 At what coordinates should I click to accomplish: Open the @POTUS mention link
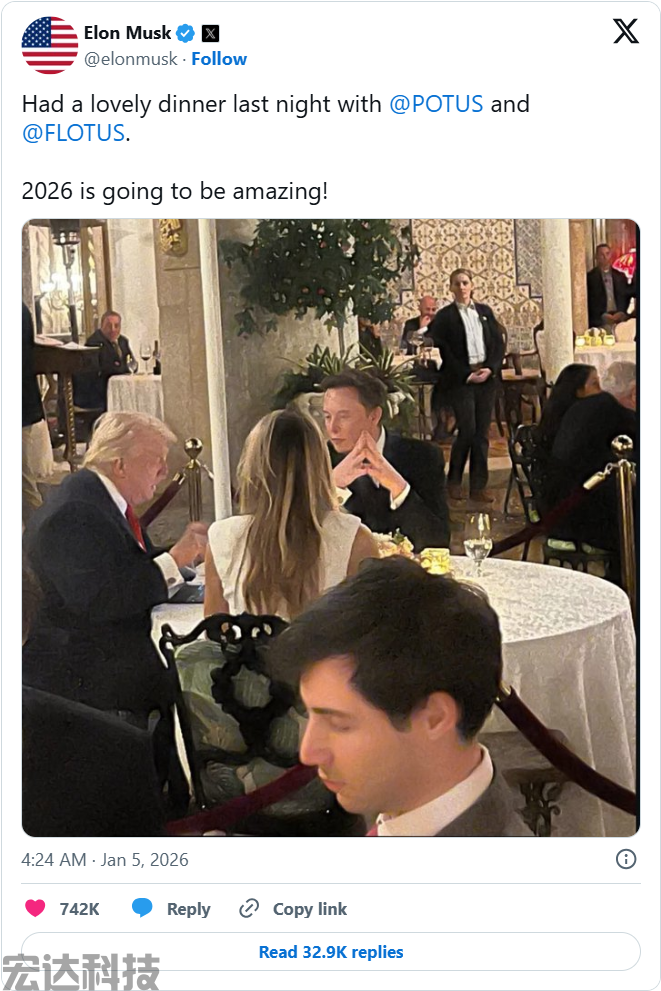pos(436,104)
